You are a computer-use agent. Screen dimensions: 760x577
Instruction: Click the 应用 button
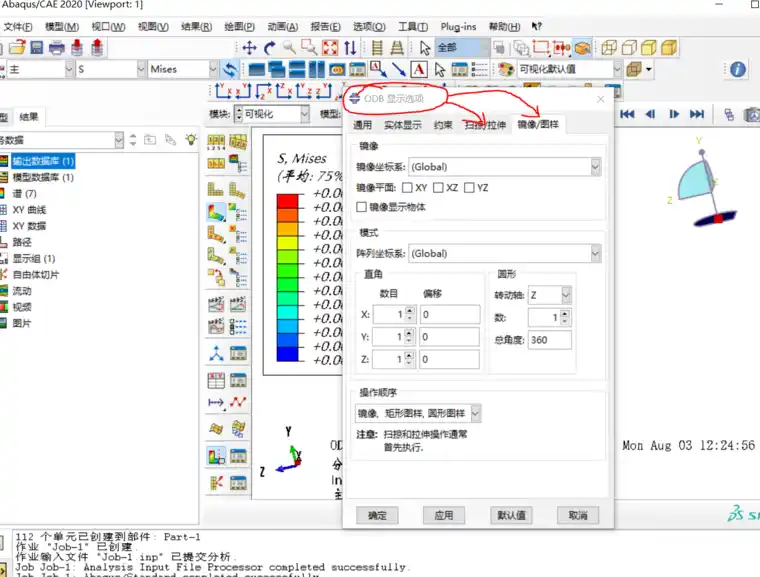pyautogui.click(x=444, y=515)
